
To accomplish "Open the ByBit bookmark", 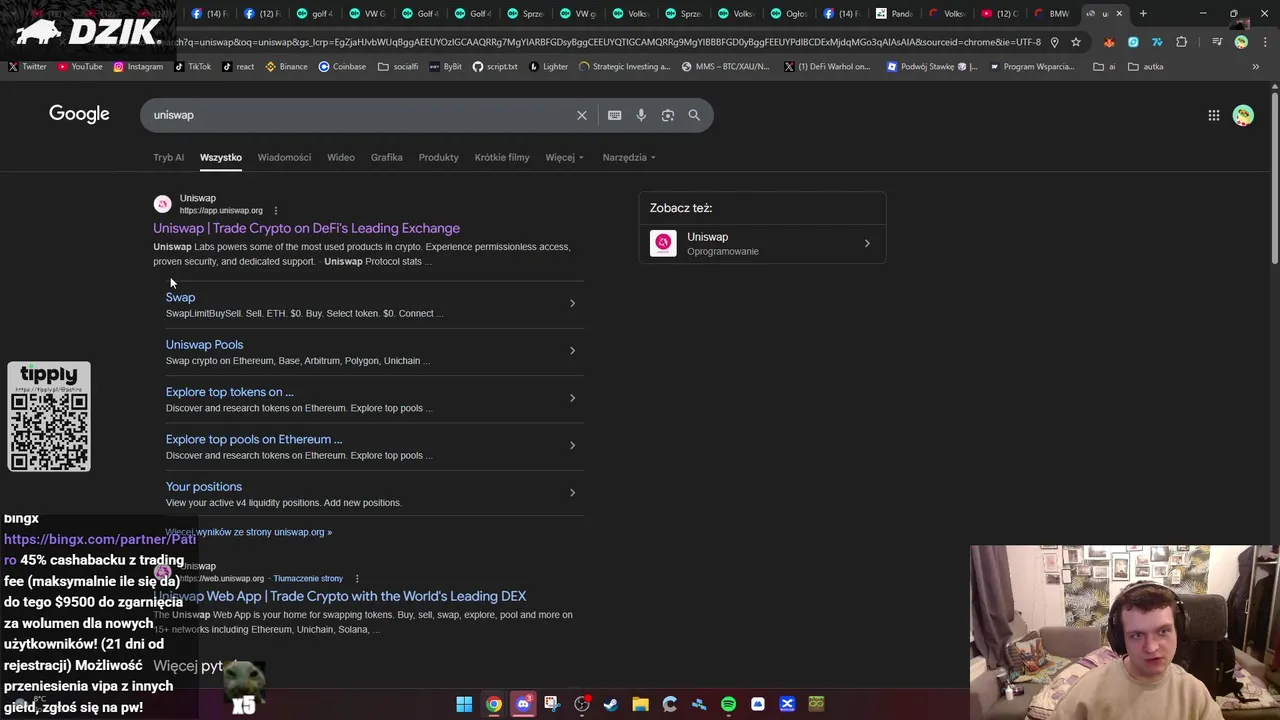I will click(445, 67).
